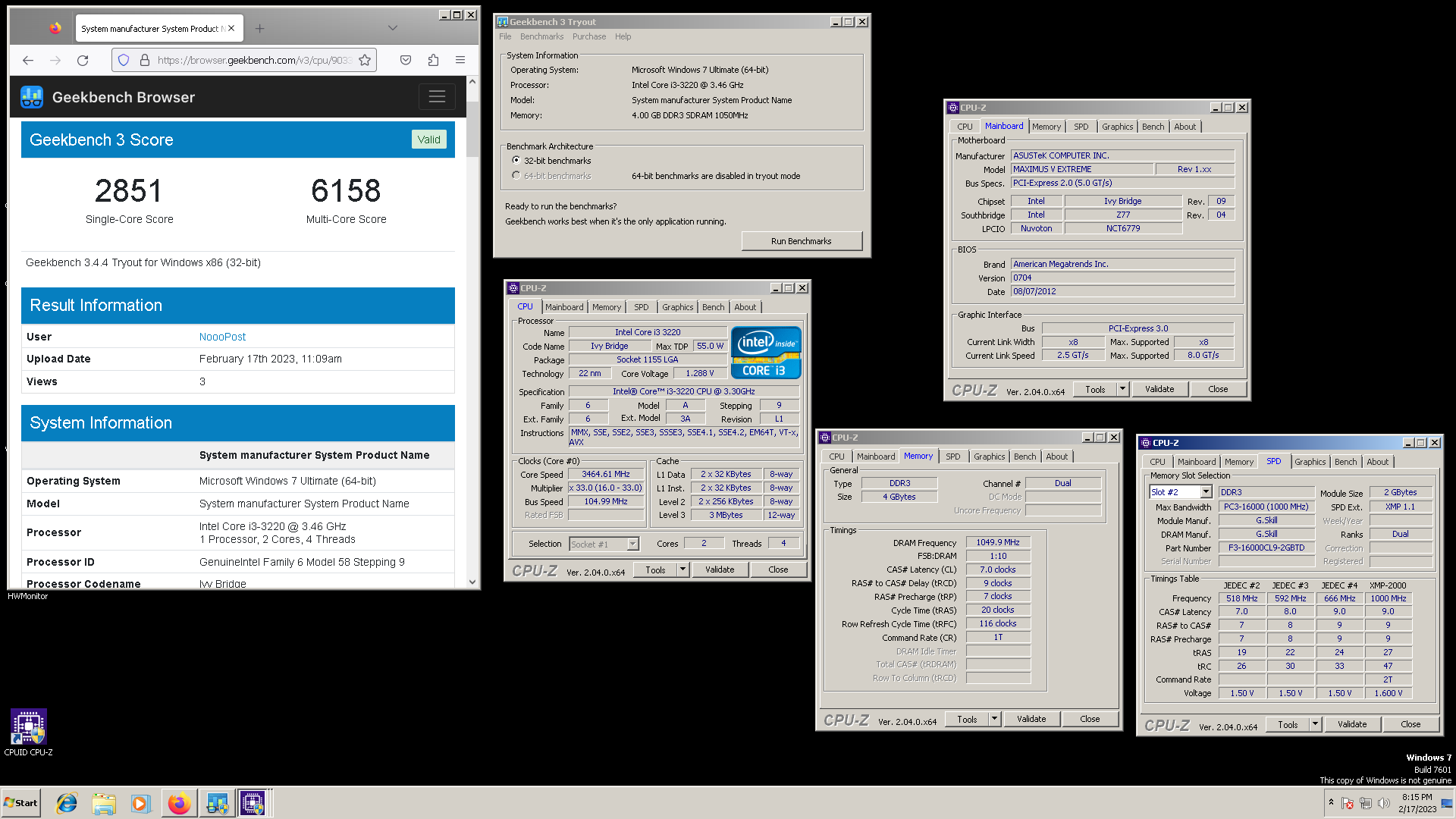Open the Geekbench Browser hamburger menu
1456x819 pixels.
click(x=437, y=97)
